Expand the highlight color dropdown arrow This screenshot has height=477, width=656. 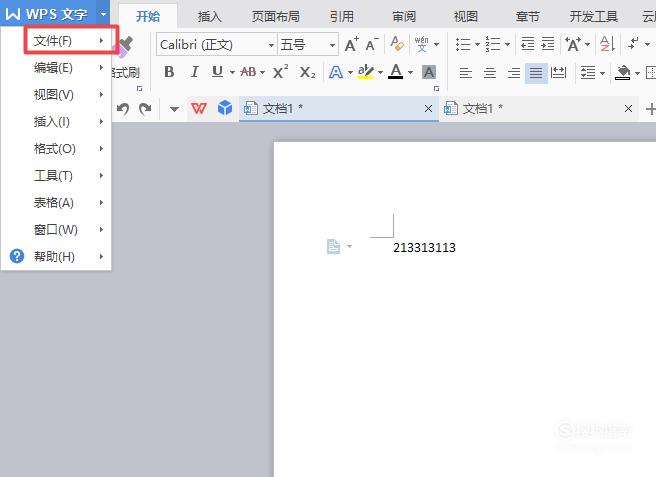[x=380, y=73]
